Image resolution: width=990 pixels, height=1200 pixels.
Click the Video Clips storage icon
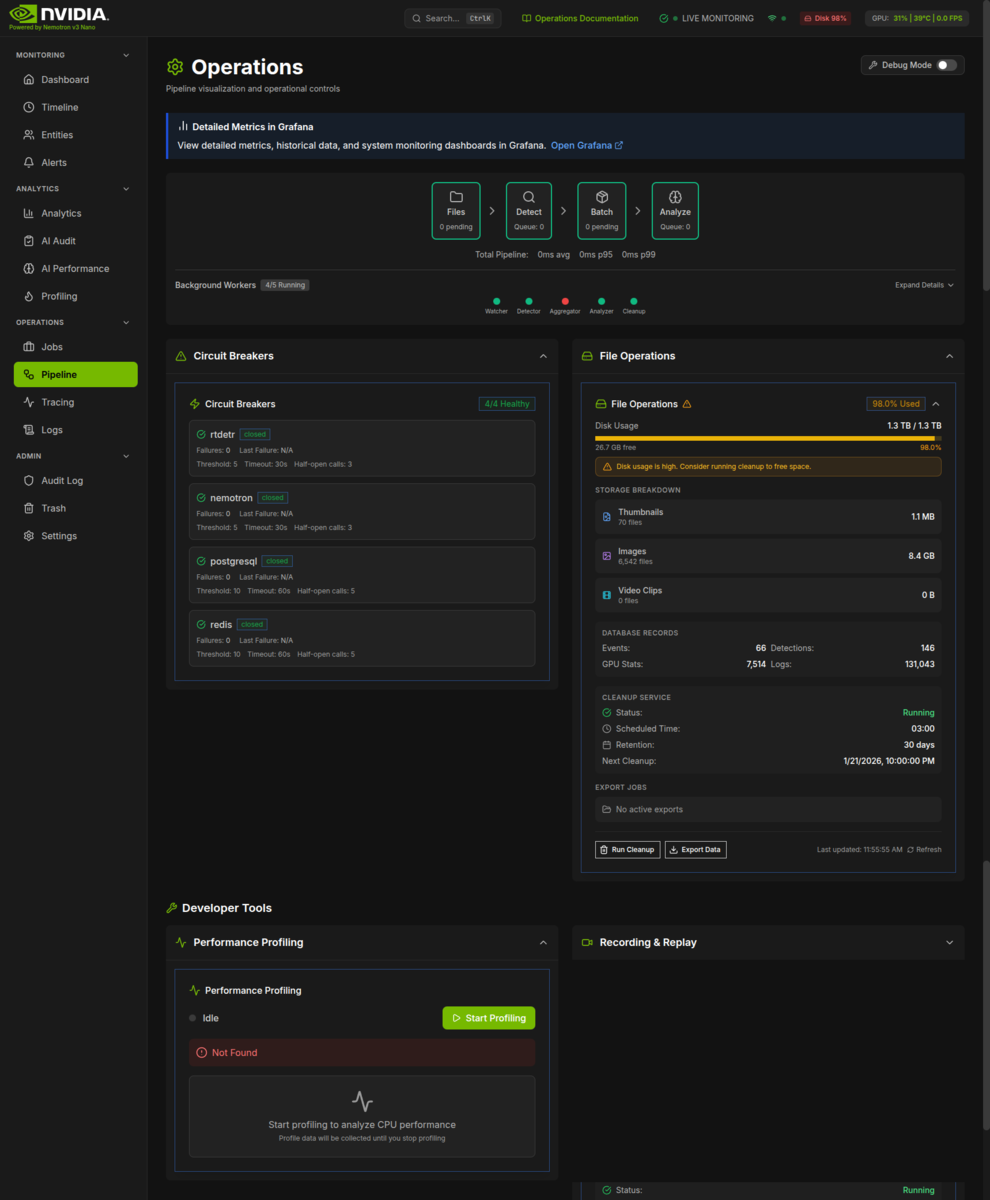[608, 594]
